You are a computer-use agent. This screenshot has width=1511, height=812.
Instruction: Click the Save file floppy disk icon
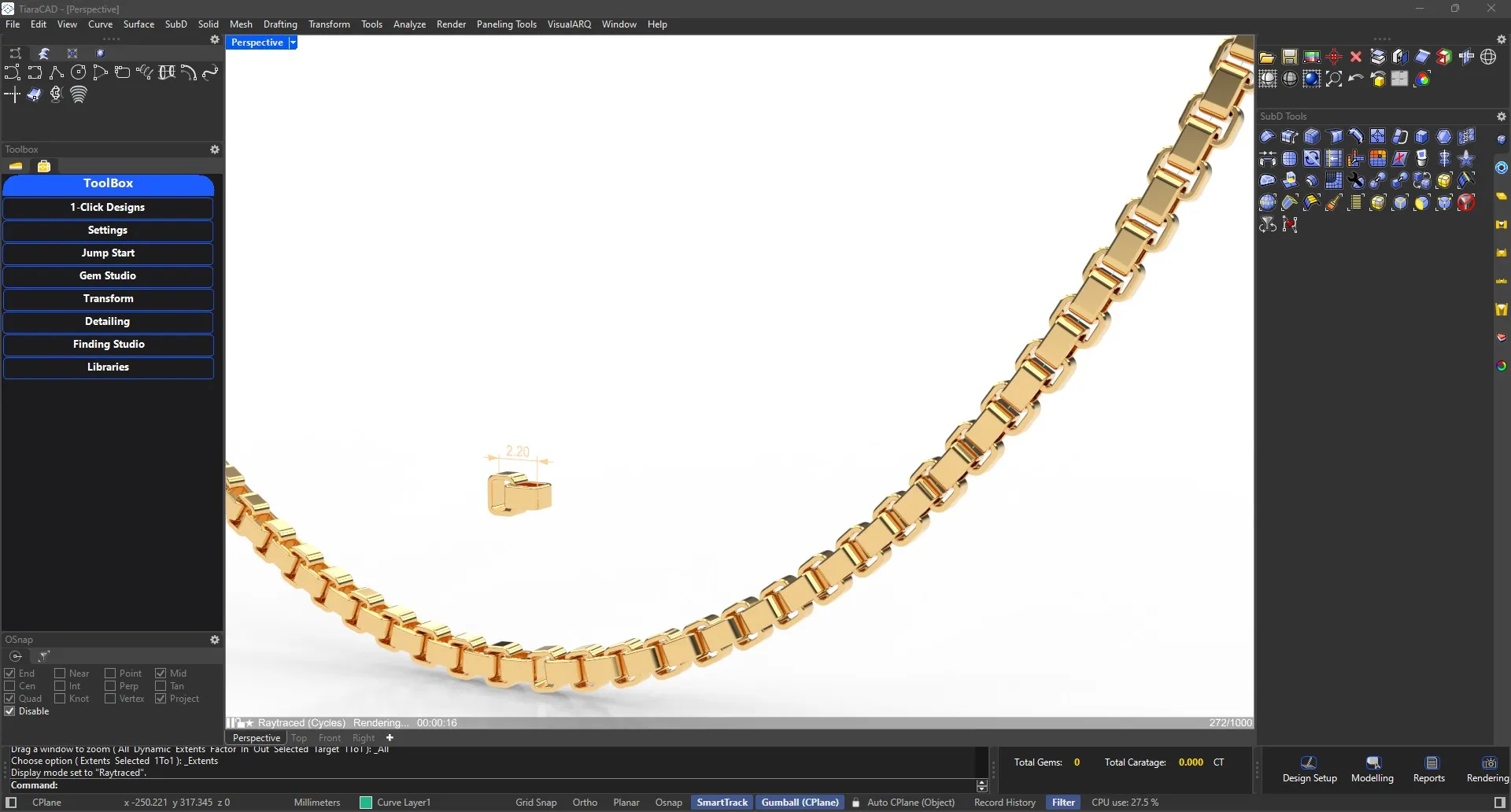point(1289,57)
